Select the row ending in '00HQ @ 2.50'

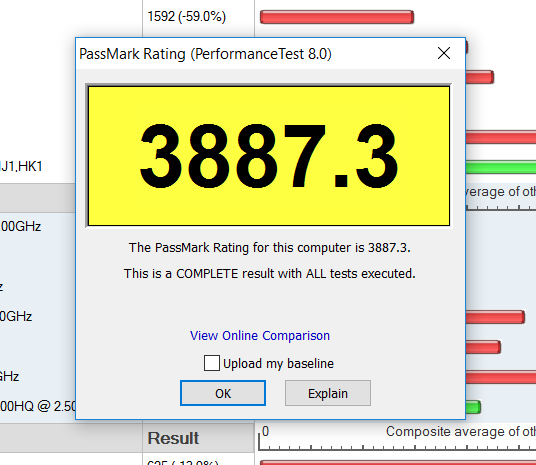pyautogui.click(x=38, y=406)
